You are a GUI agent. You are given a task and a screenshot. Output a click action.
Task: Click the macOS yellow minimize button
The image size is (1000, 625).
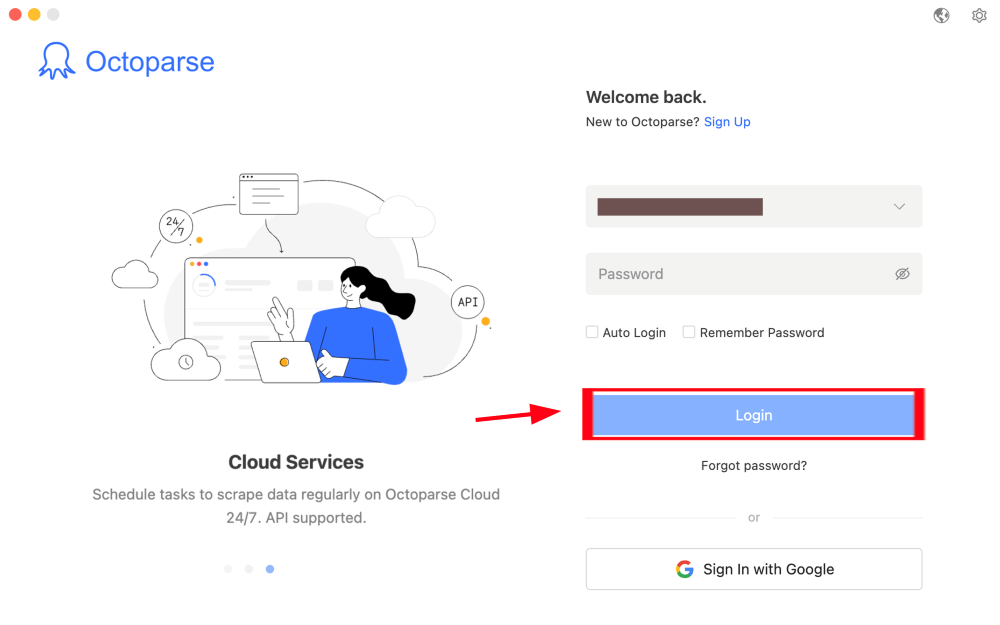click(34, 14)
